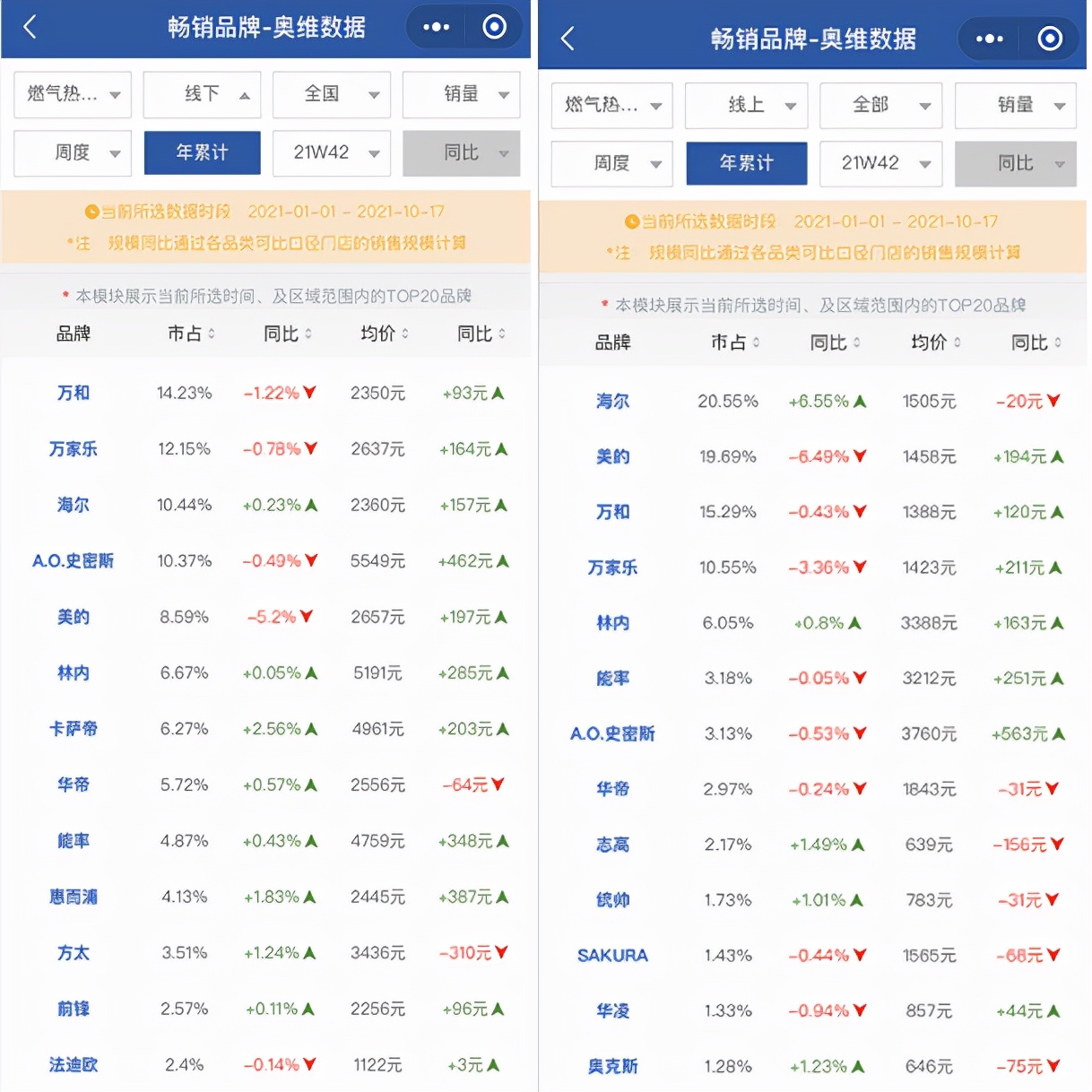Open 卡萨帝 brand row
The image size is (1092, 1092).
[x=74, y=729]
